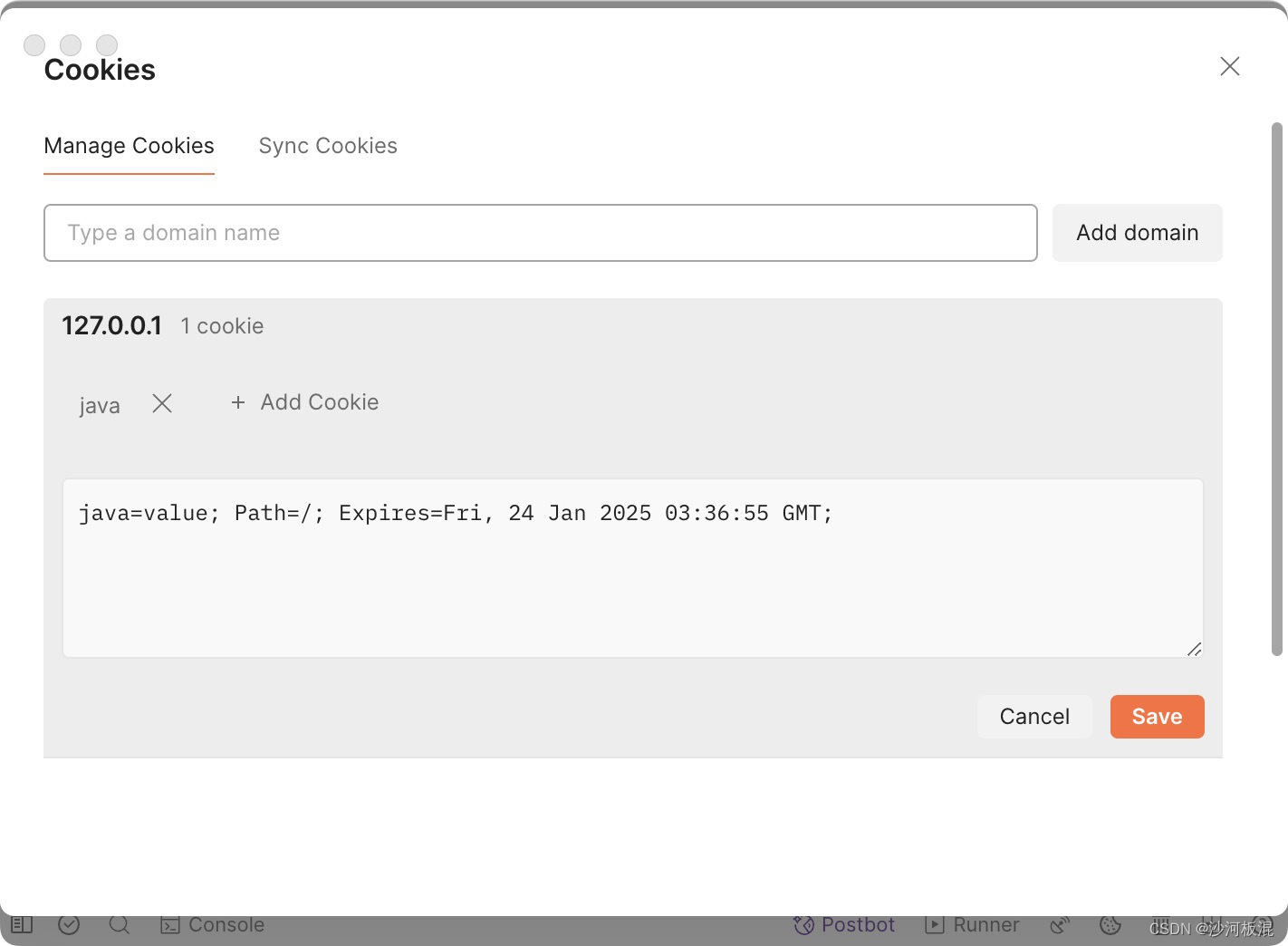This screenshot has width=1288, height=946.
Task: Toggle the sidebar layout icon
Action: coord(22,924)
